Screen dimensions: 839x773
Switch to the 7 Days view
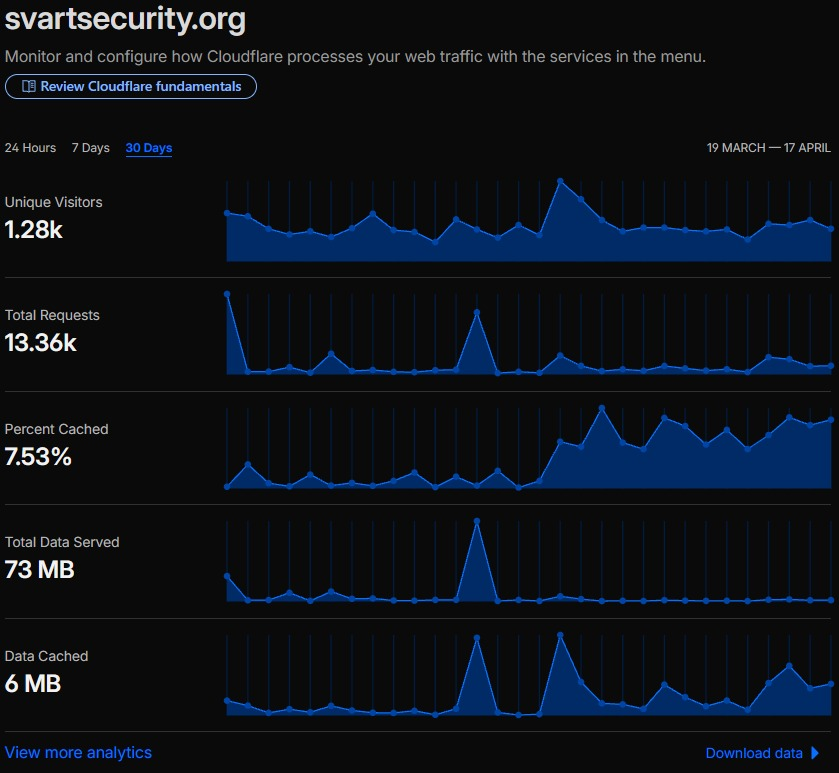pos(90,147)
